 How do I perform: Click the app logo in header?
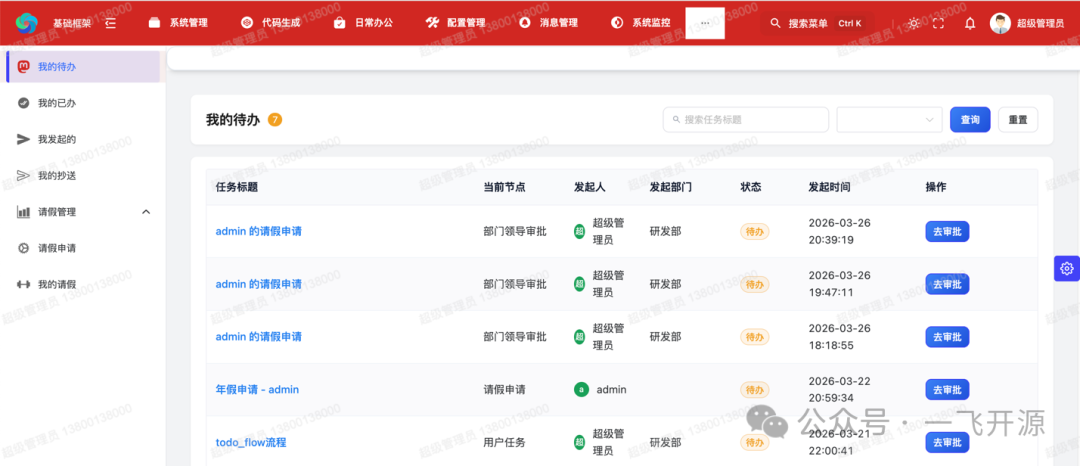[x=28, y=23]
